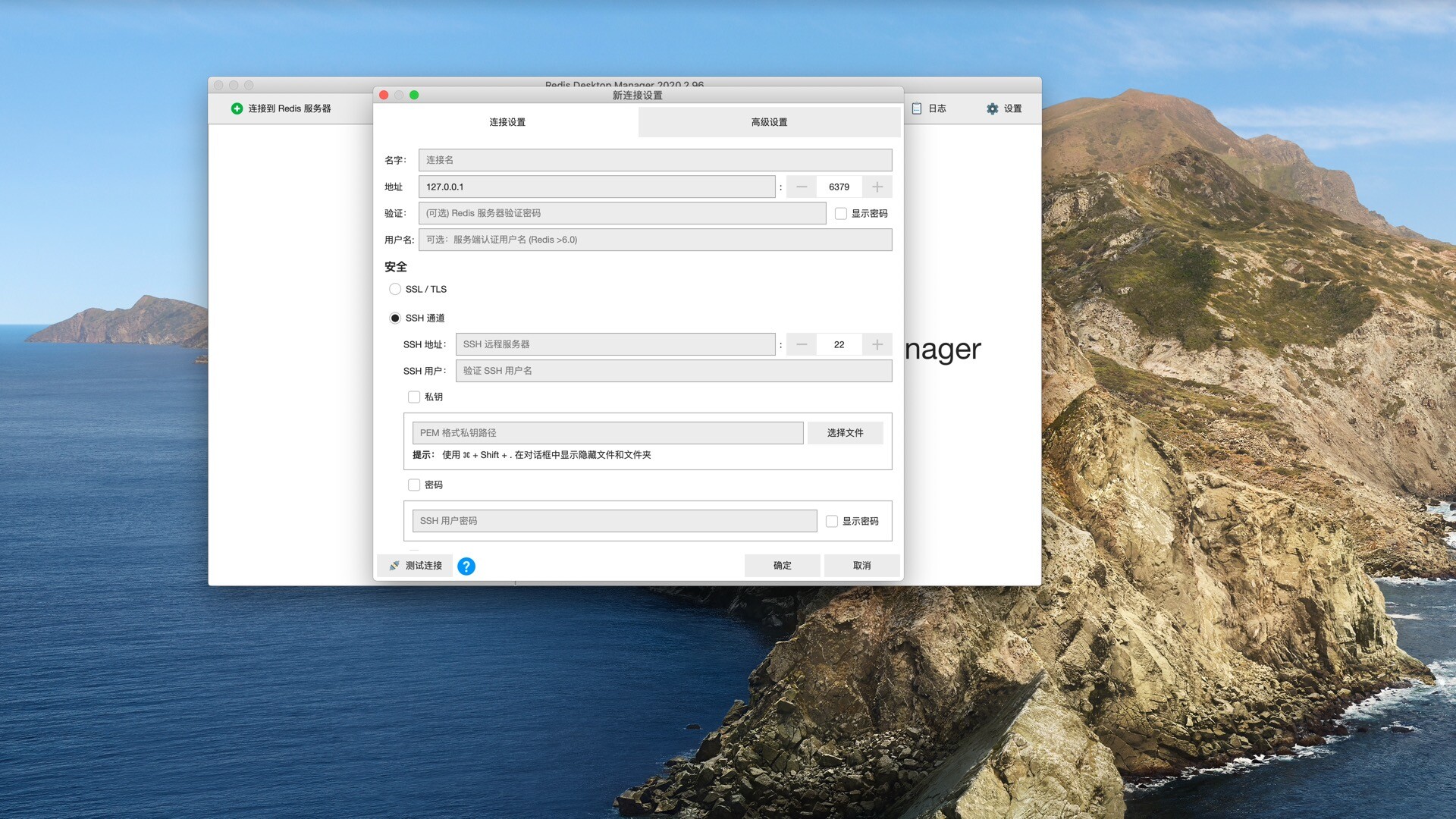Viewport: 1456px width, 819px height.
Task: Open the log clipboard icon
Action: [916, 108]
